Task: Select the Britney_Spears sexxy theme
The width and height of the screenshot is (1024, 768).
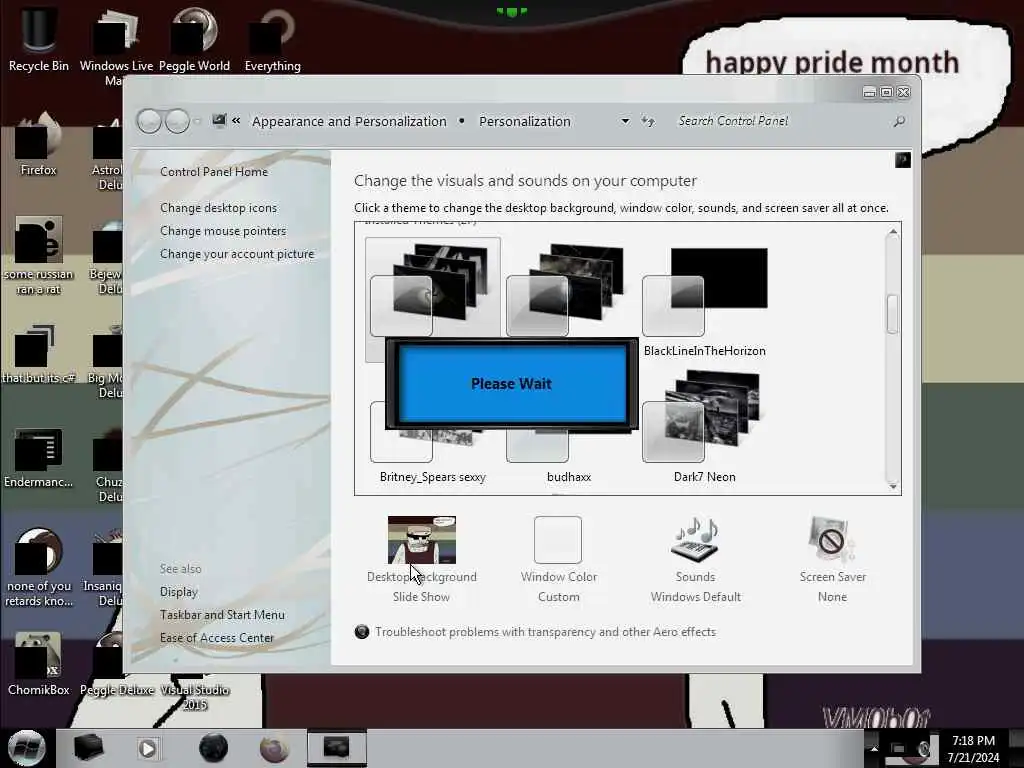Action: (432, 457)
